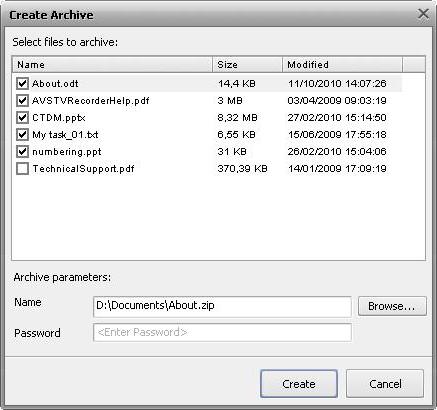Click the Create button

299,384
